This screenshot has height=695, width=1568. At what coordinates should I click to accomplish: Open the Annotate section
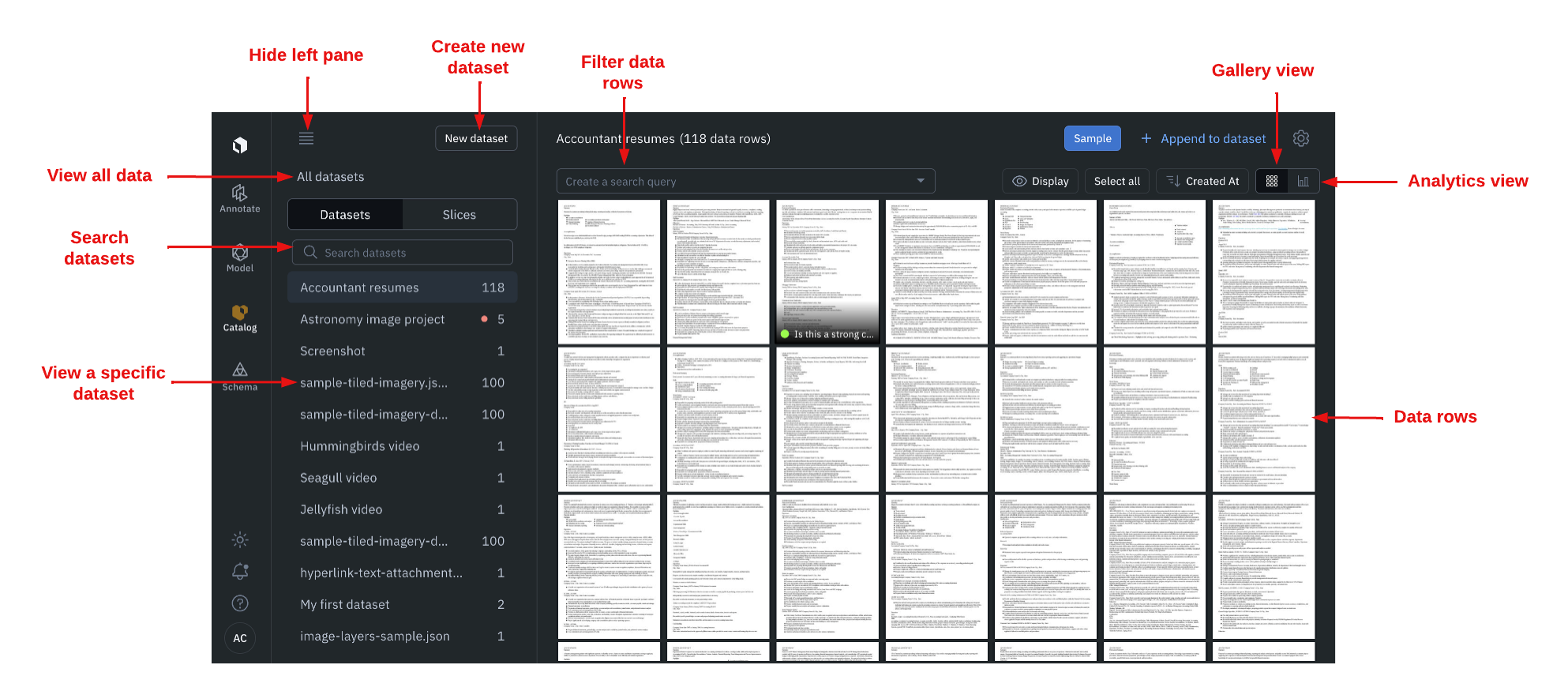pyautogui.click(x=240, y=198)
